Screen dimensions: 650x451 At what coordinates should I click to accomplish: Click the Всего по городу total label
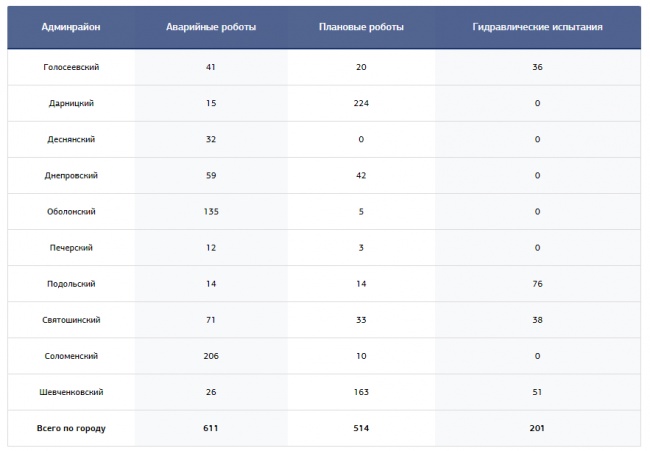(x=71, y=428)
